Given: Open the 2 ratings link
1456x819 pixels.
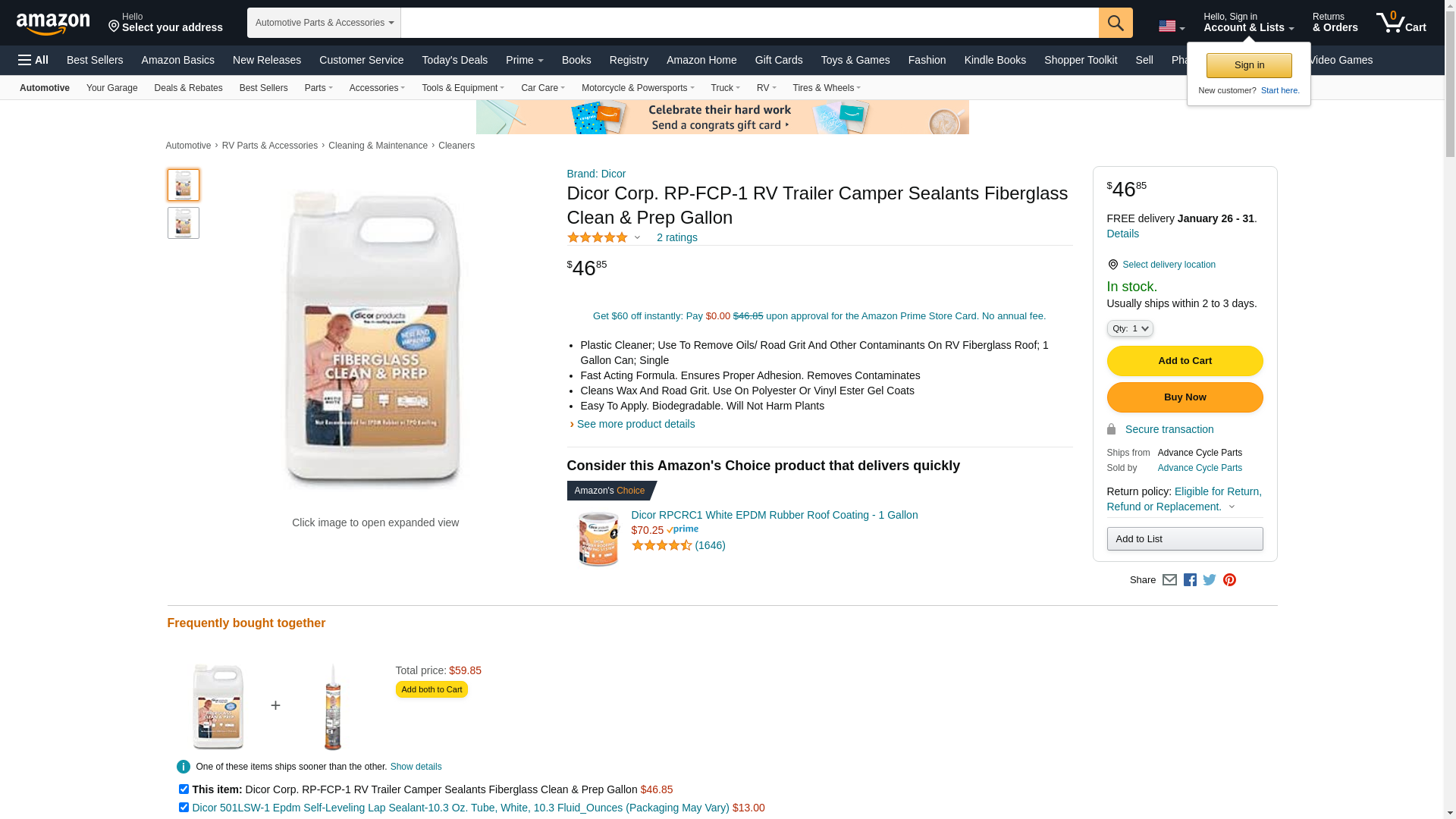Looking at the screenshot, I should click(676, 237).
